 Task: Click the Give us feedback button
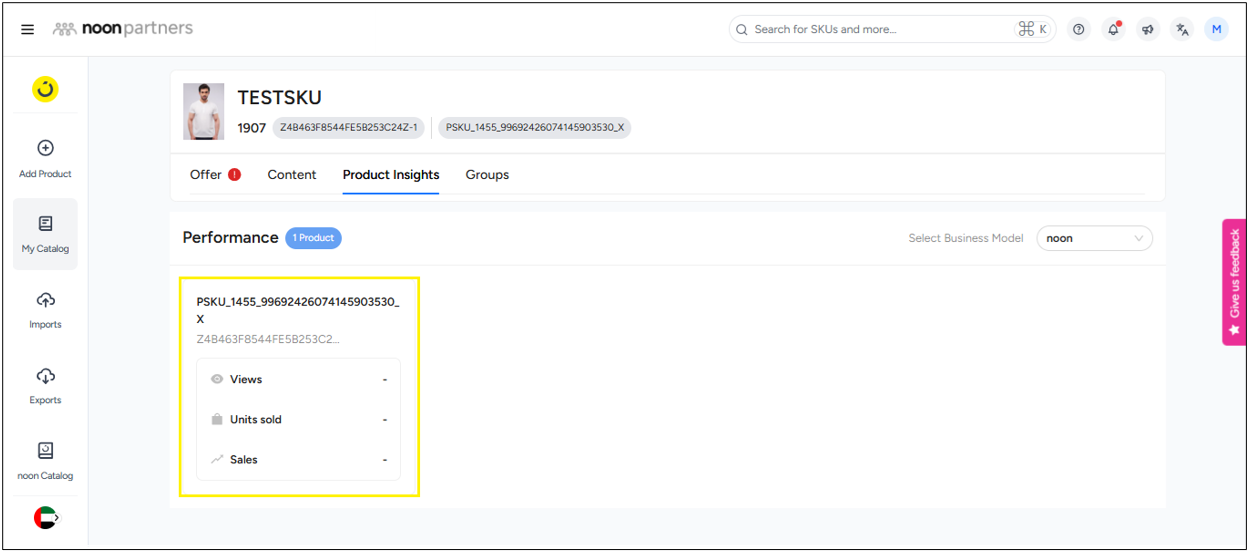pyautogui.click(x=1234, y=282)
